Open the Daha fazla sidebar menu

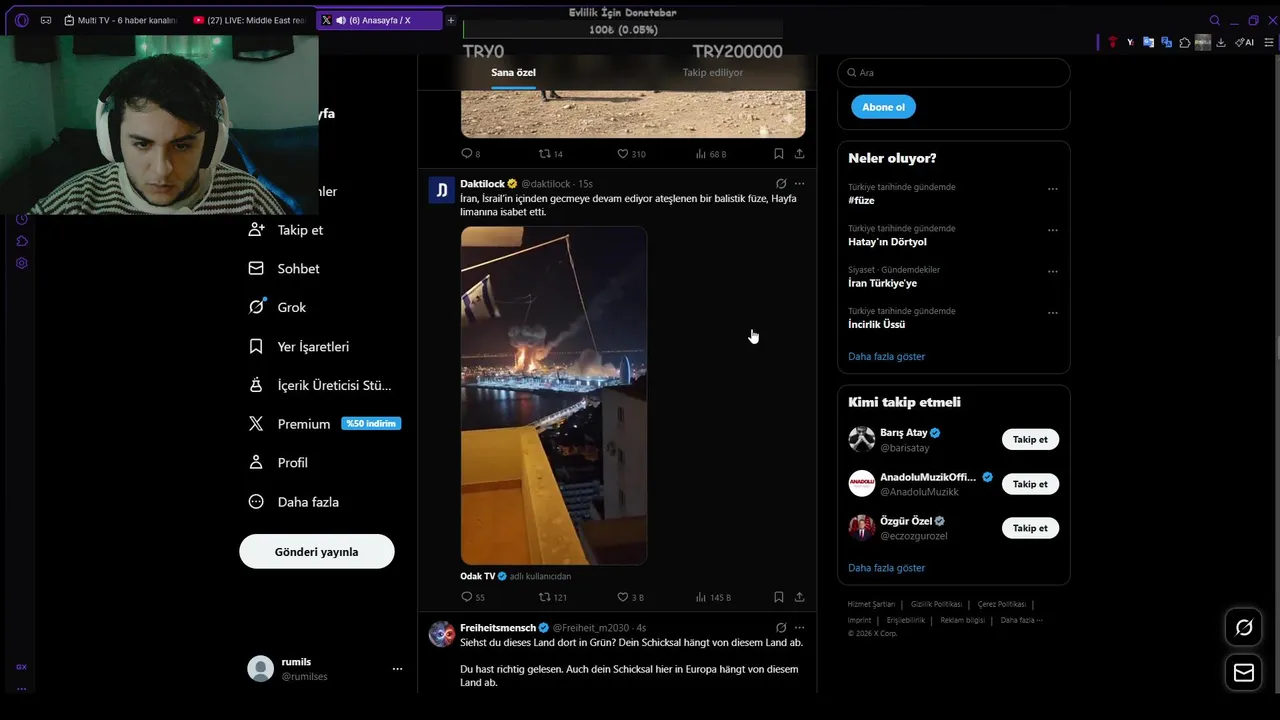[293, 502]
